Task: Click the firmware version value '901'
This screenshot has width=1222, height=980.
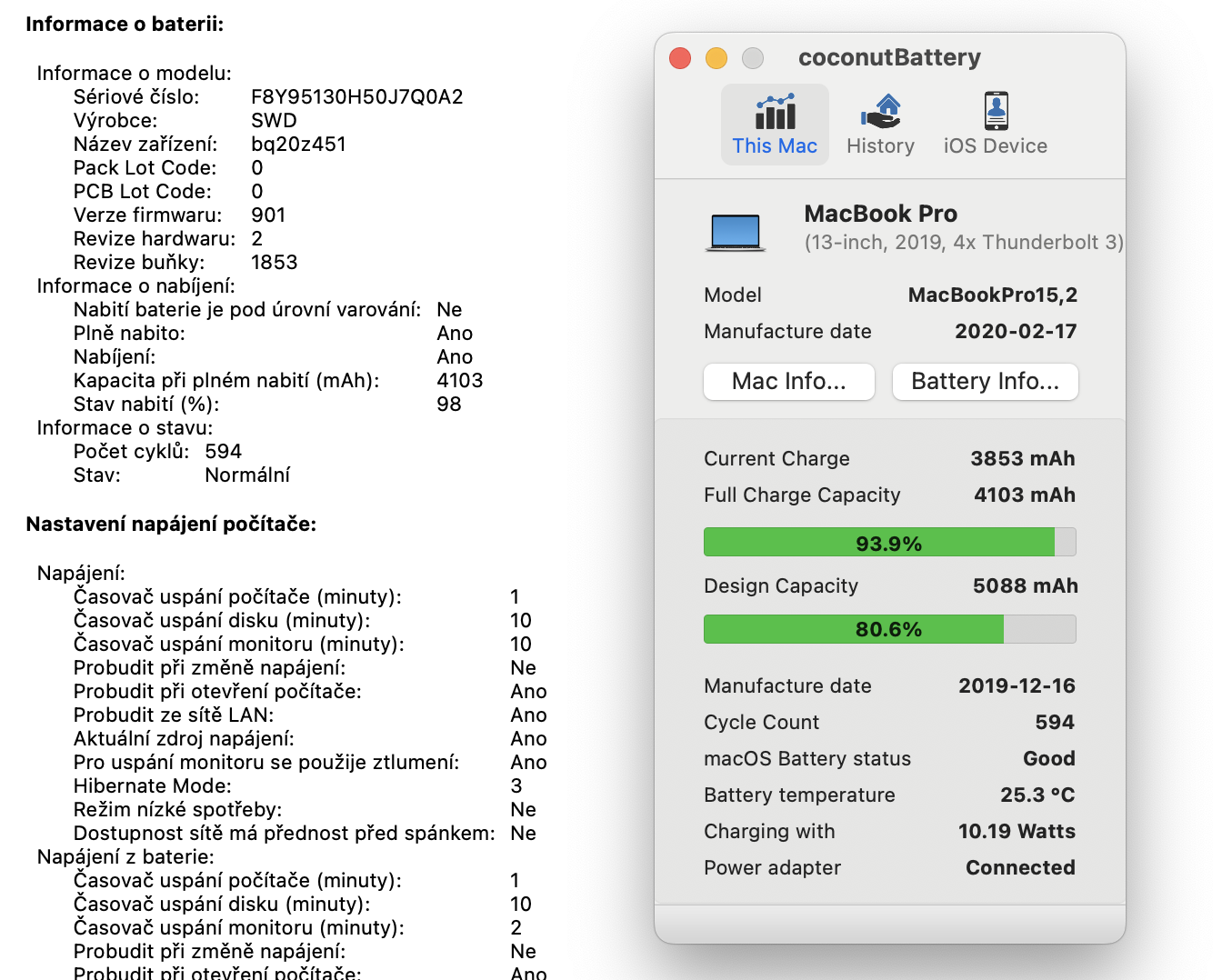Action: (x=268, y=215)
